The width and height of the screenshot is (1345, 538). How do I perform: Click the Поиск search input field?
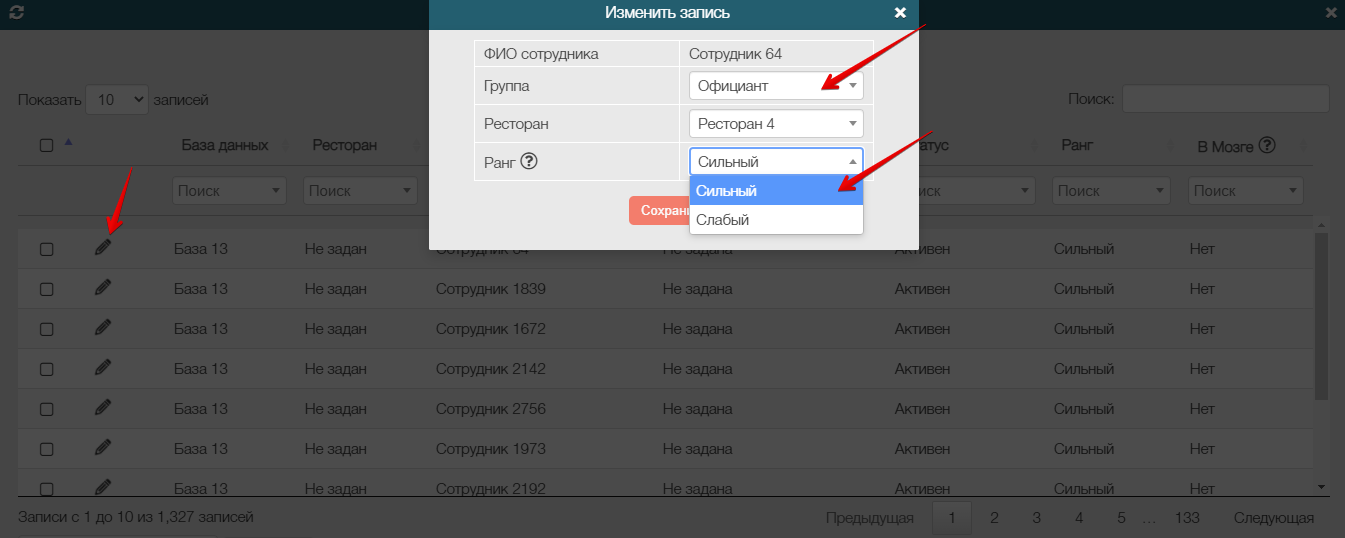pyautogui.click(x=1225, y=99)
